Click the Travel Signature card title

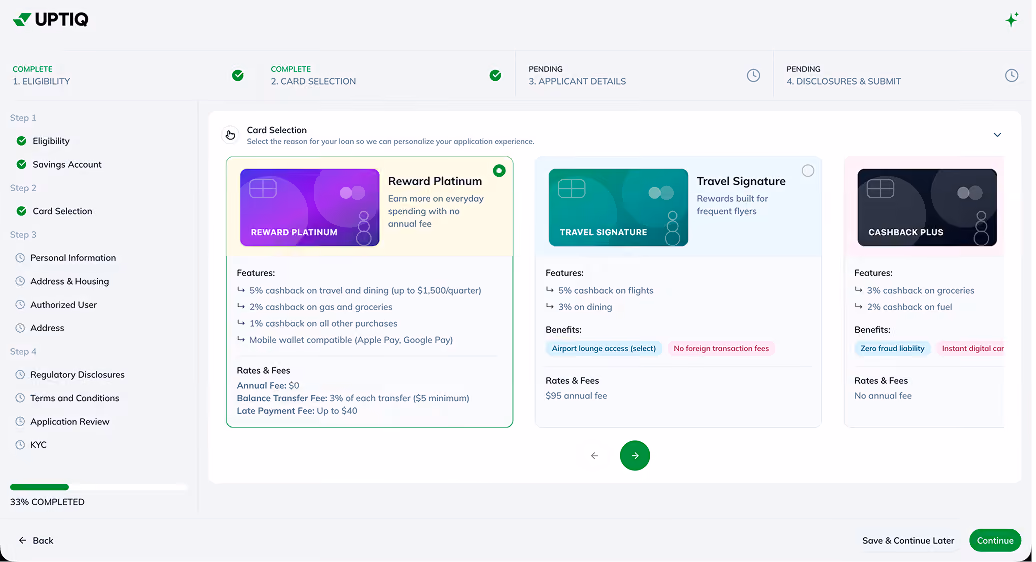pos(741,181)
